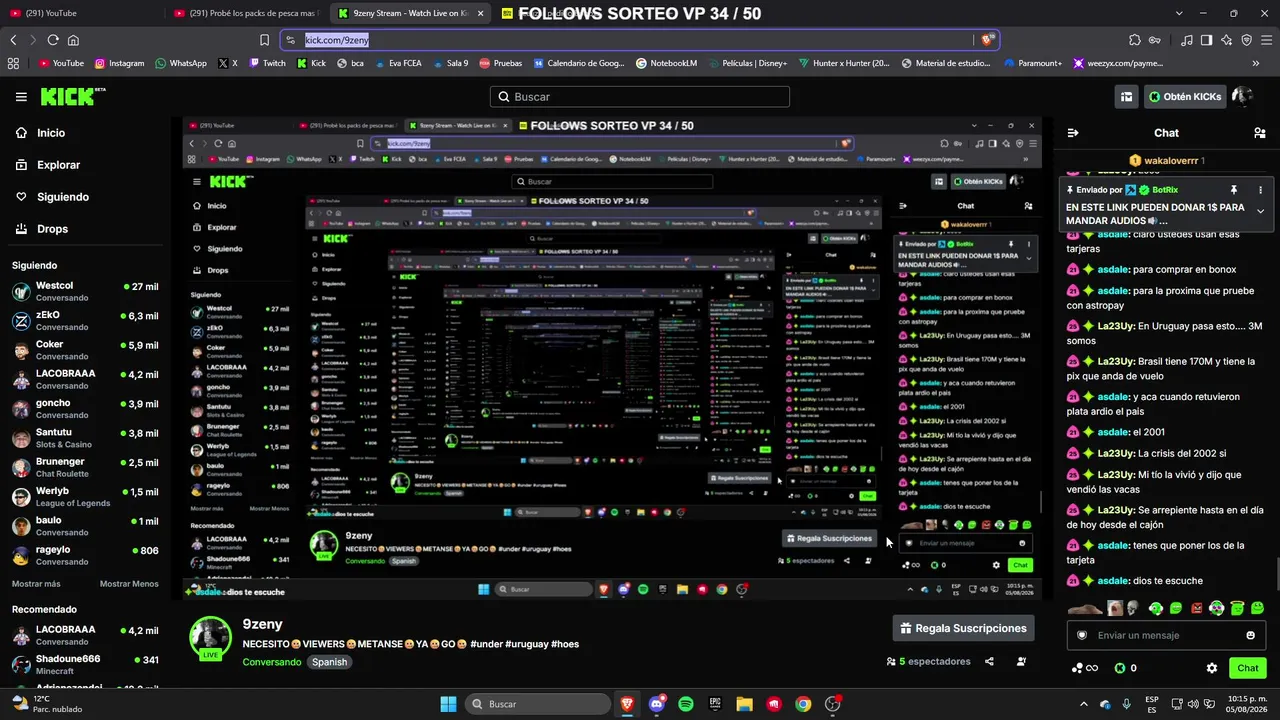Open the chat settings gear
This screenshot has width=1280, height=720.
pyautogui.click(x=1212, y=668)
